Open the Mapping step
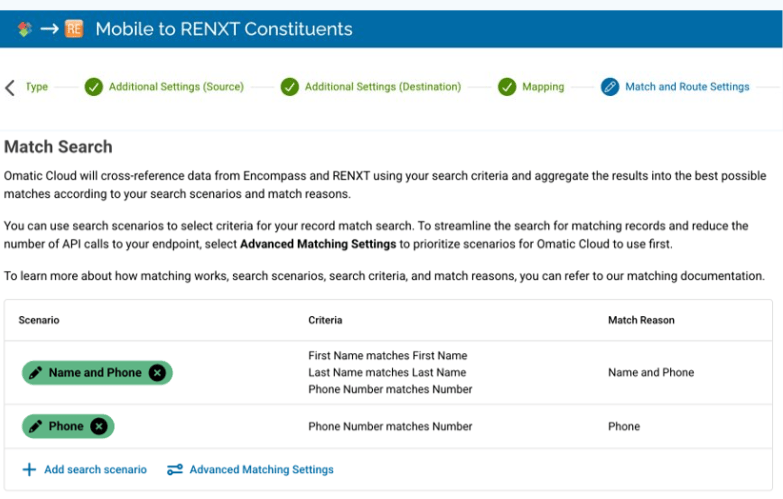Viewport: 783px width, 499px height. tap(543, 87)
